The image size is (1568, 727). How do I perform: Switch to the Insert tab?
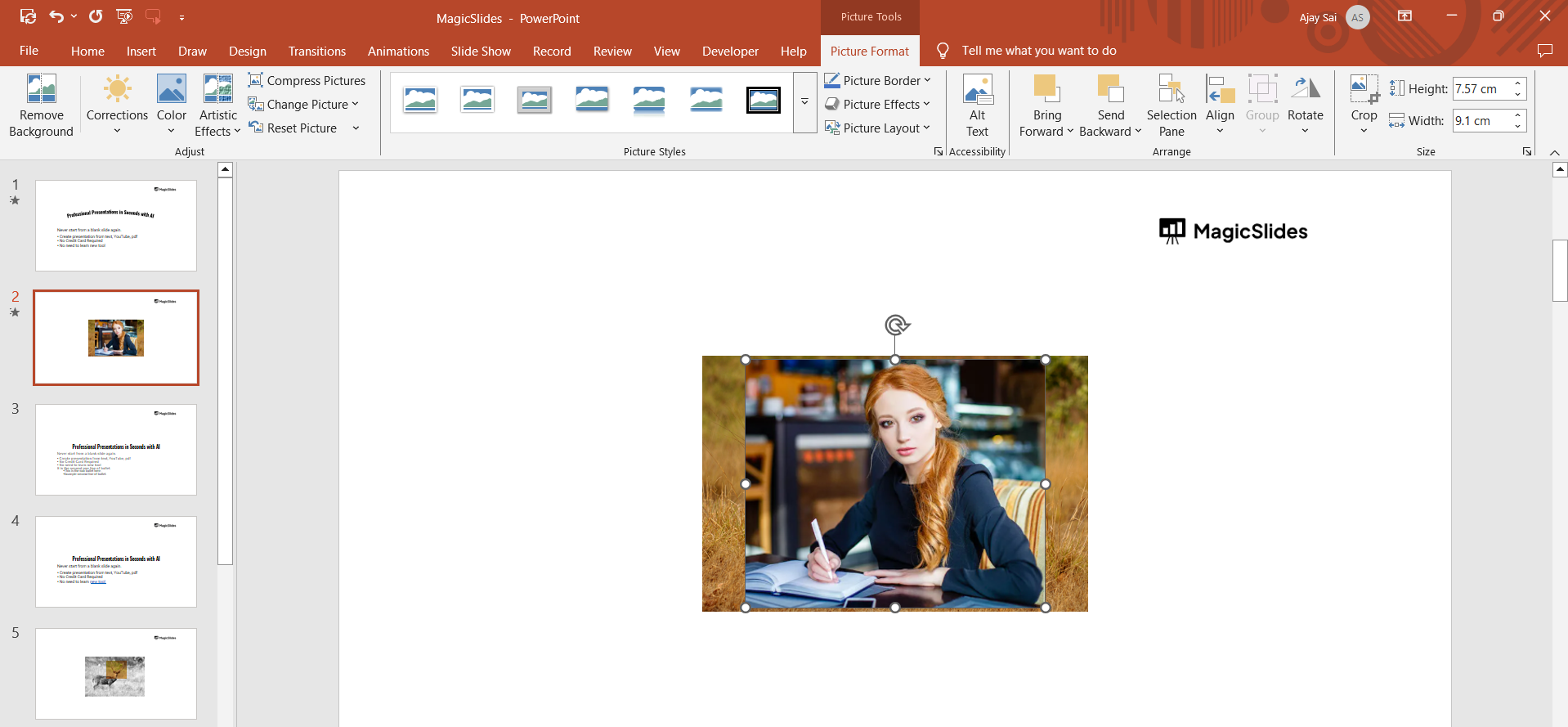141,51
